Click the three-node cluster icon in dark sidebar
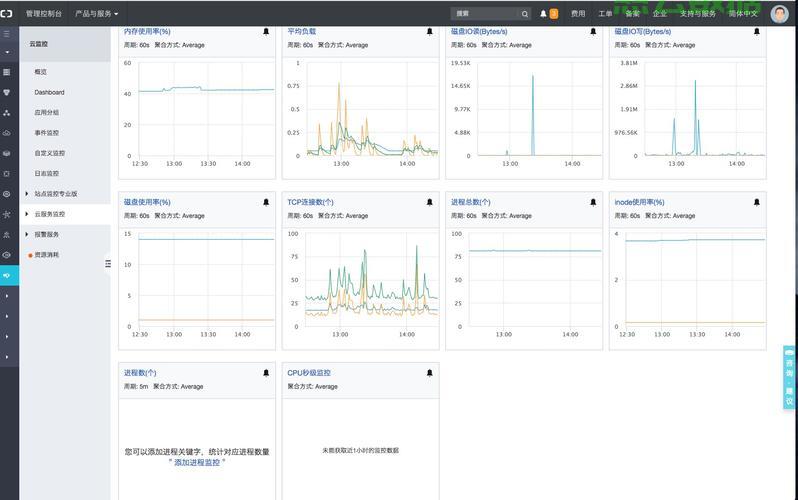The width and height of the screenshot is (798, 500). (x=7, y=113)
